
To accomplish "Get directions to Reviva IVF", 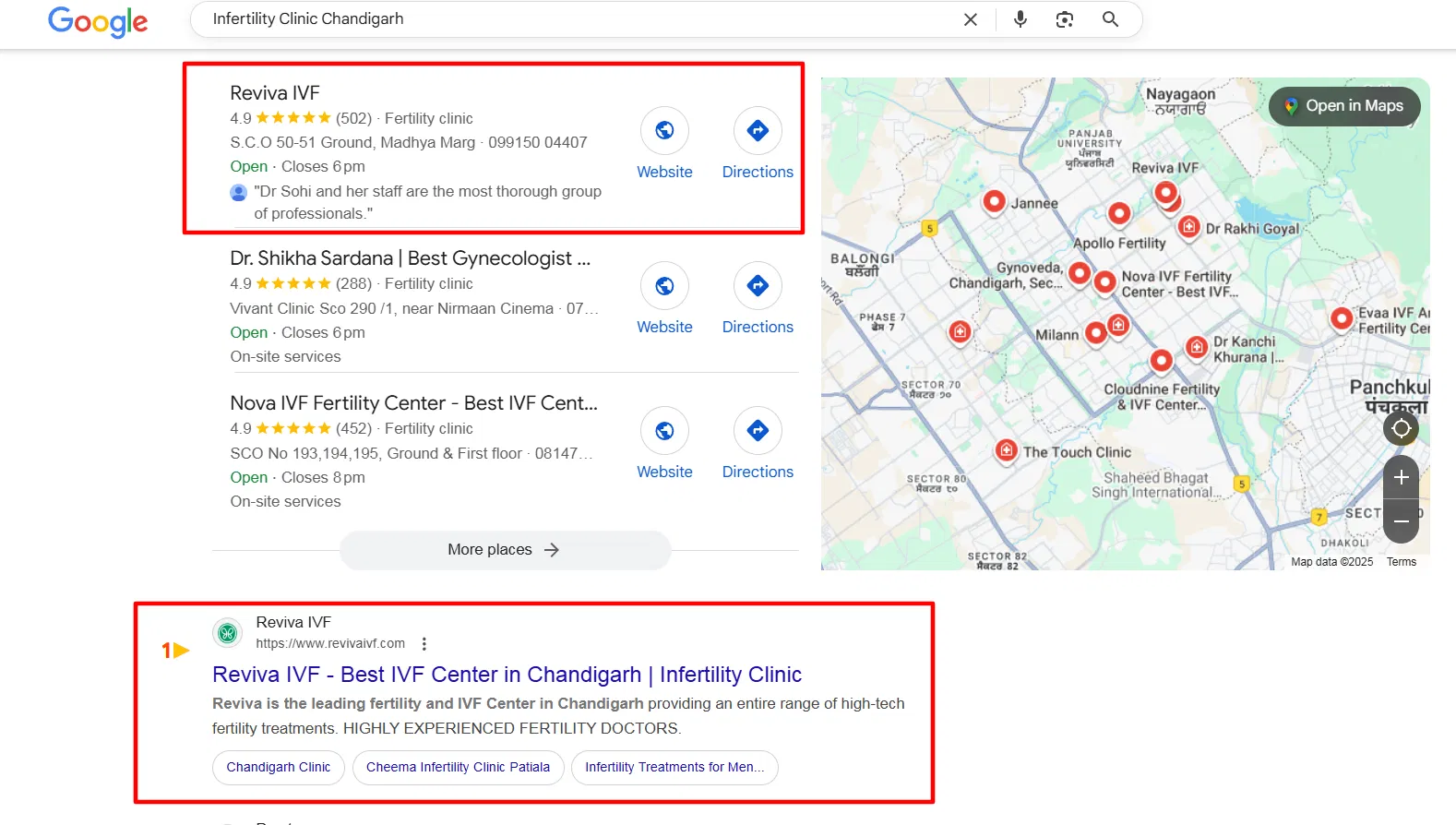I will point(758,131).
